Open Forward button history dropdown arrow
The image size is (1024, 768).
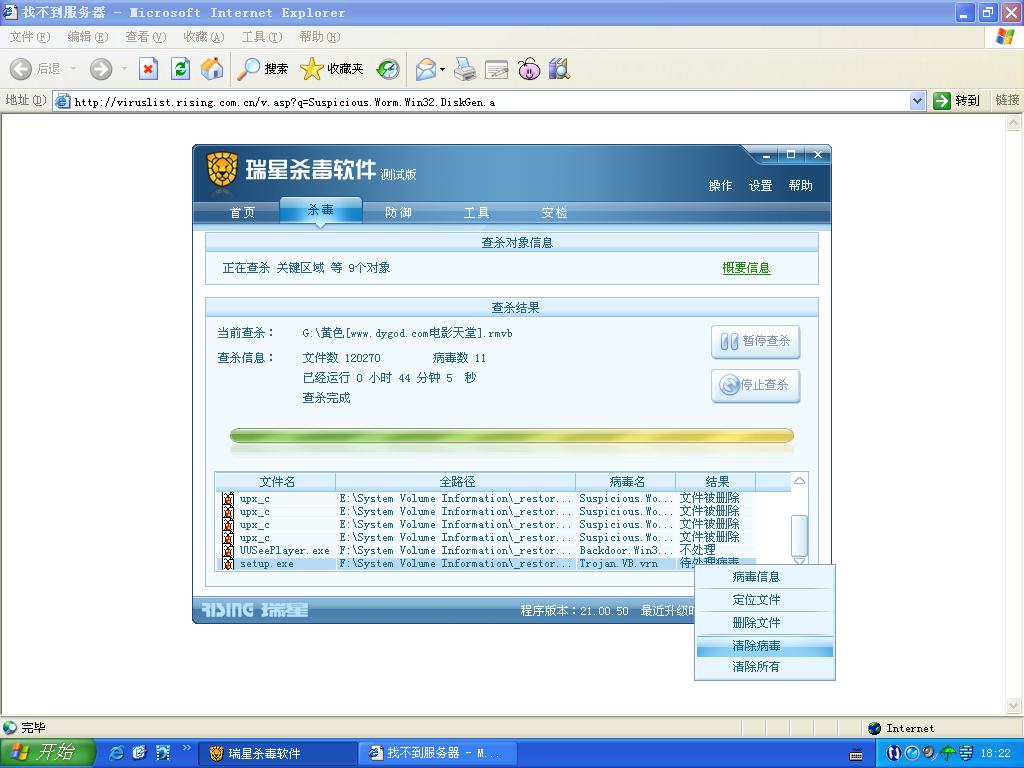[x=124, y=69]
